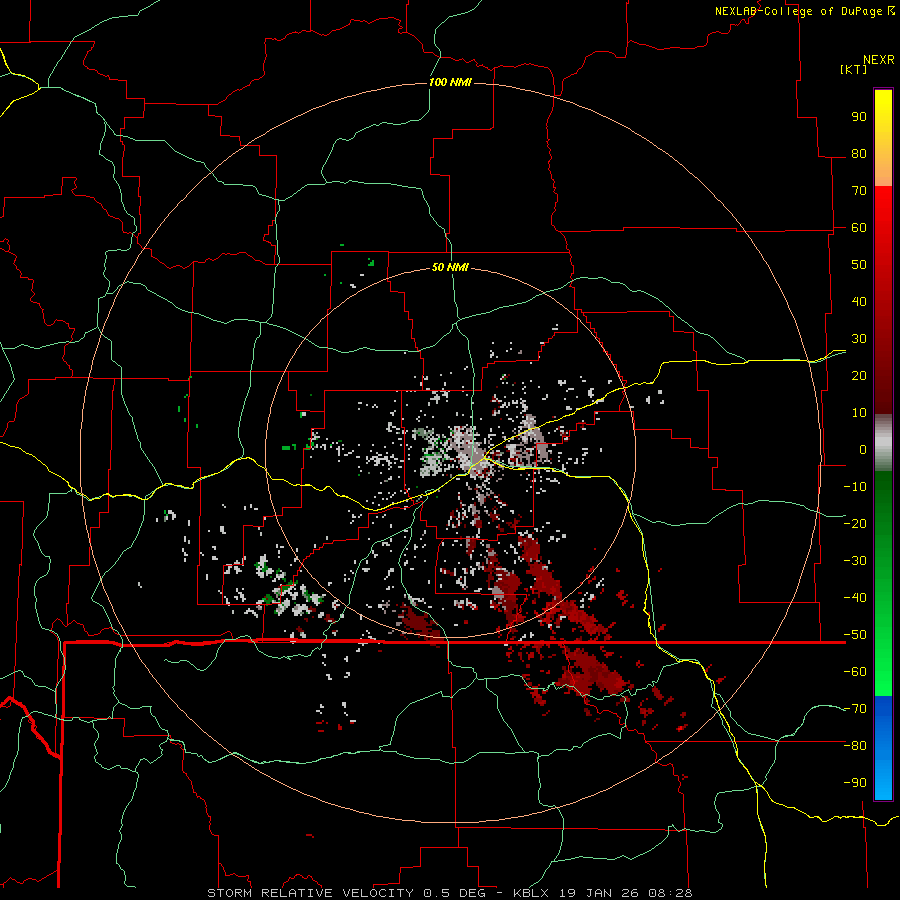Click the 20 value on the velocity scale
The width and height of the screenshot is (900, 900).
pyautogui.click(x=859, y=375)
